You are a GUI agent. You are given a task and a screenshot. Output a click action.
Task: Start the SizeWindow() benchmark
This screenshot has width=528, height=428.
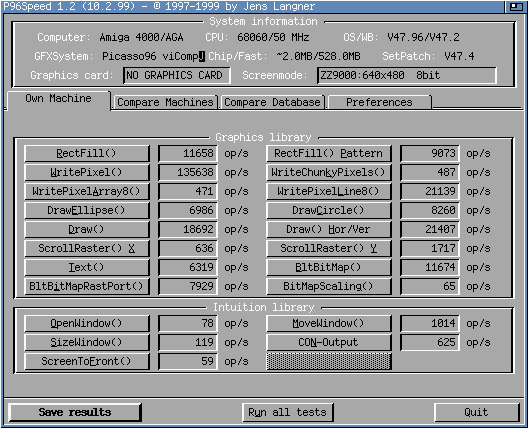[87, 342]
